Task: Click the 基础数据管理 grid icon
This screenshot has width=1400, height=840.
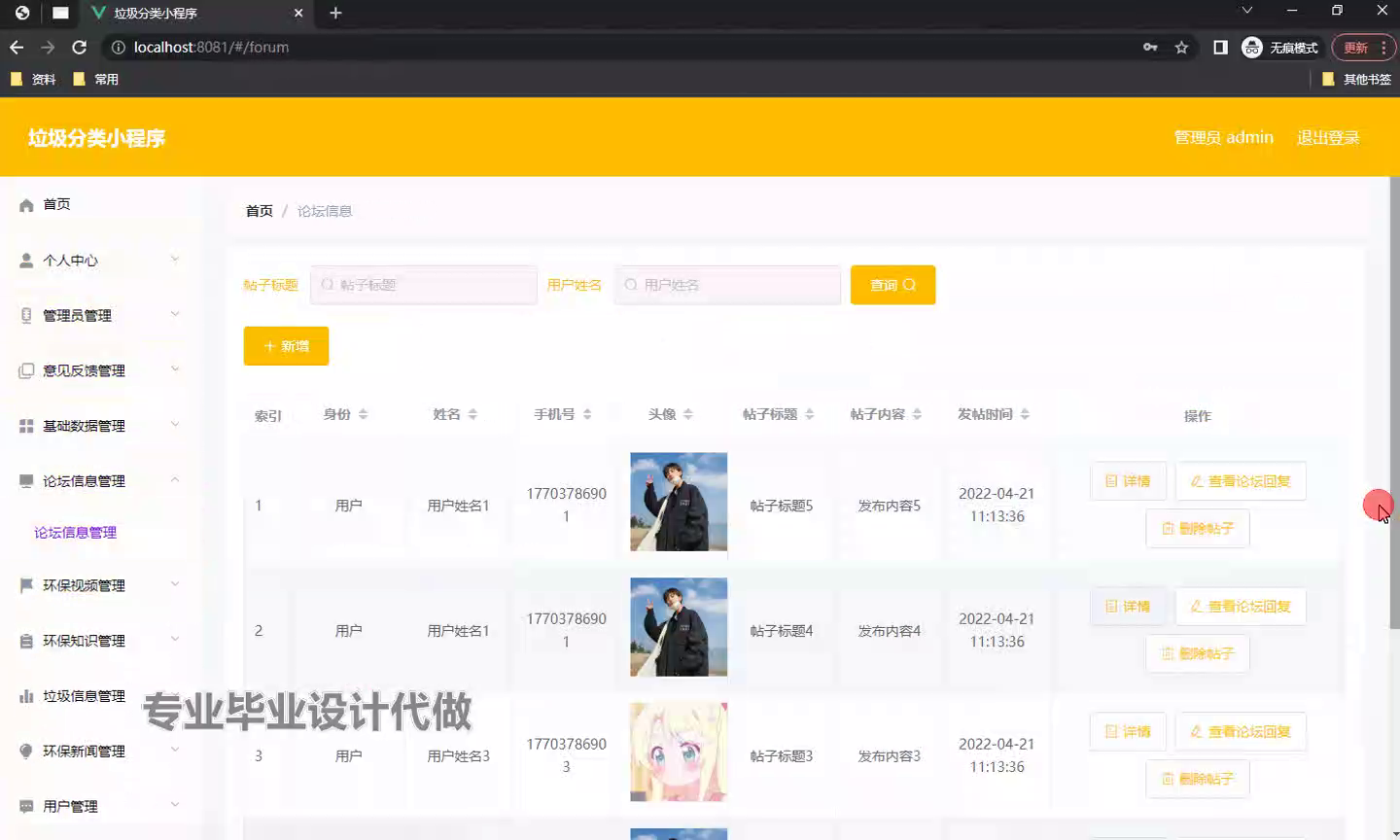Action: click(26, 426)
